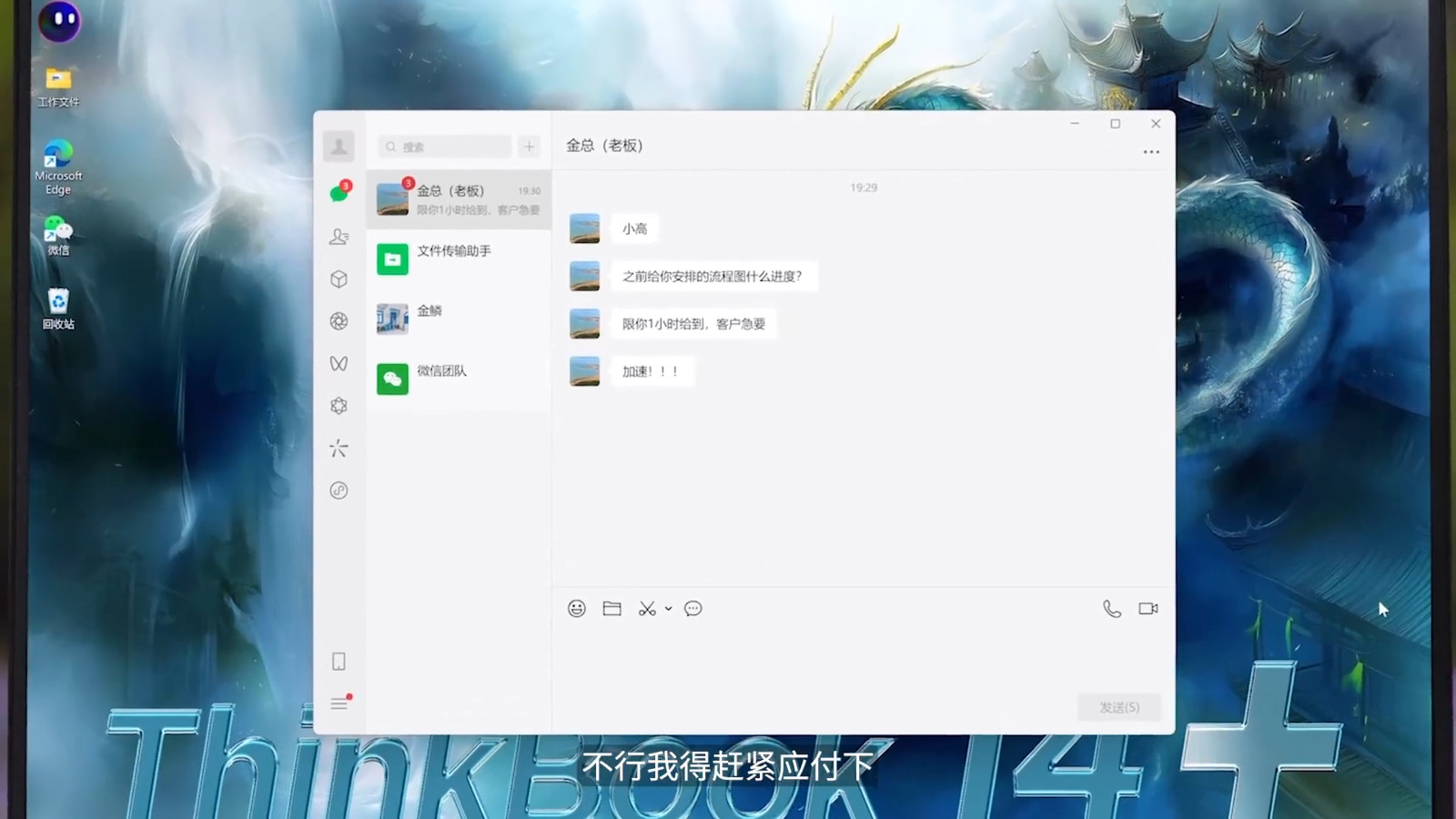This screenshot has width=1456, height=819.
Task: Click the 发送(S) send button
Action: [x=1119, y=707]
